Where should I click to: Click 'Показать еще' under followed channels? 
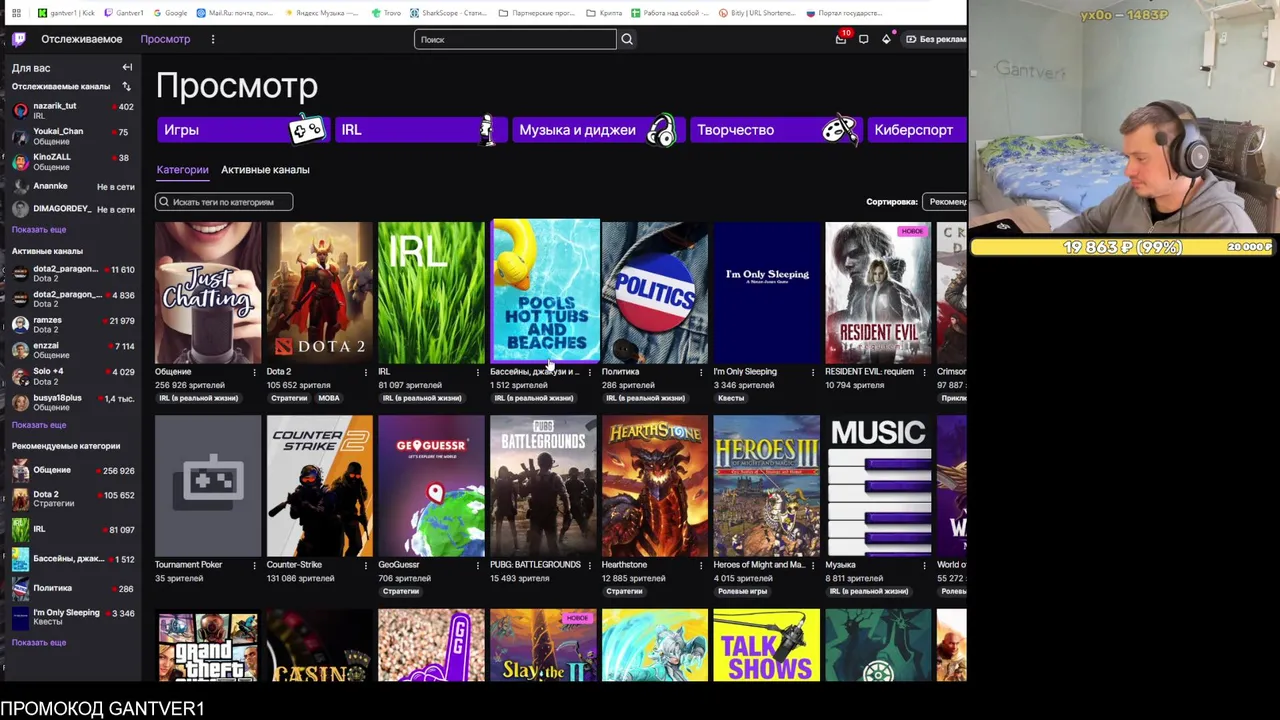tap(39, 230)
